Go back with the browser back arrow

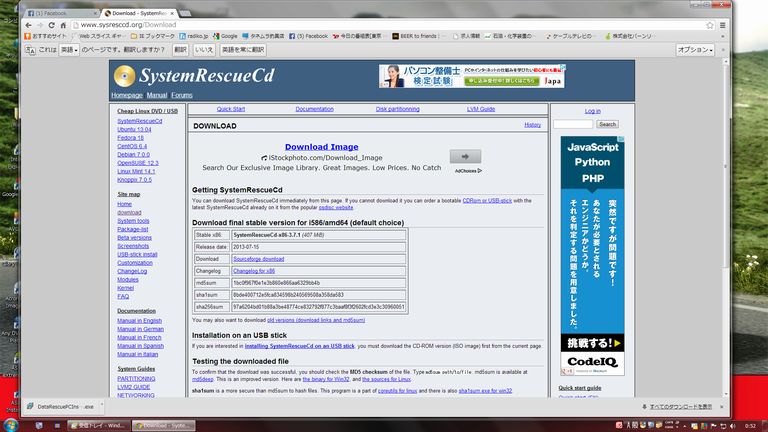pos(28,25)
